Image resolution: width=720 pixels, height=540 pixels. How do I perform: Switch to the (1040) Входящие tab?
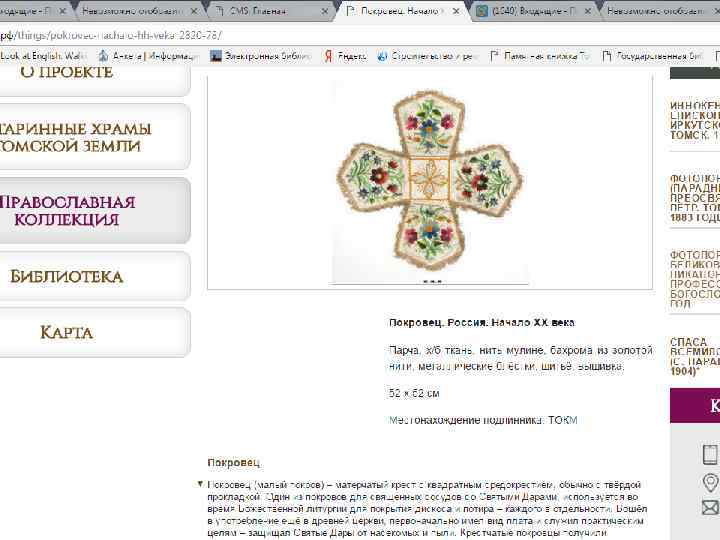(x=533, y=11)
